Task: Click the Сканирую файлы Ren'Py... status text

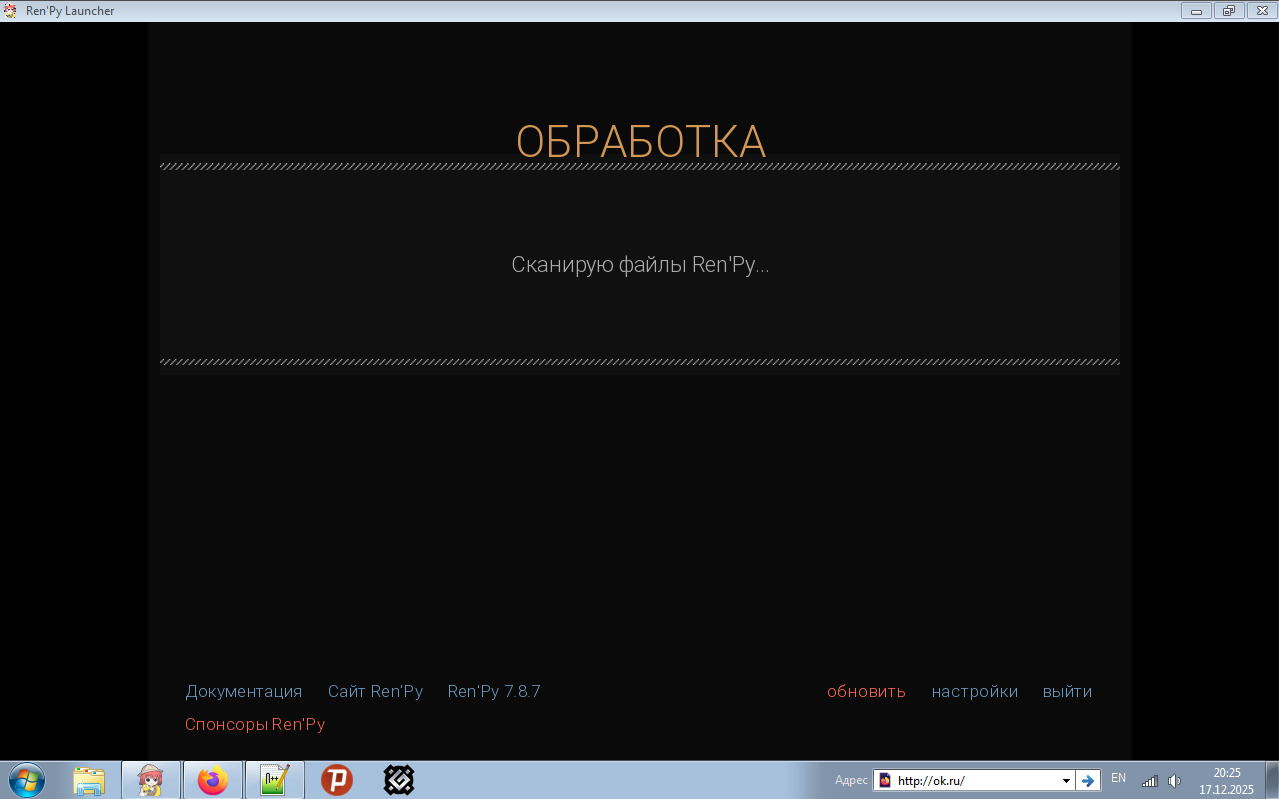Action: coord(640,265)
